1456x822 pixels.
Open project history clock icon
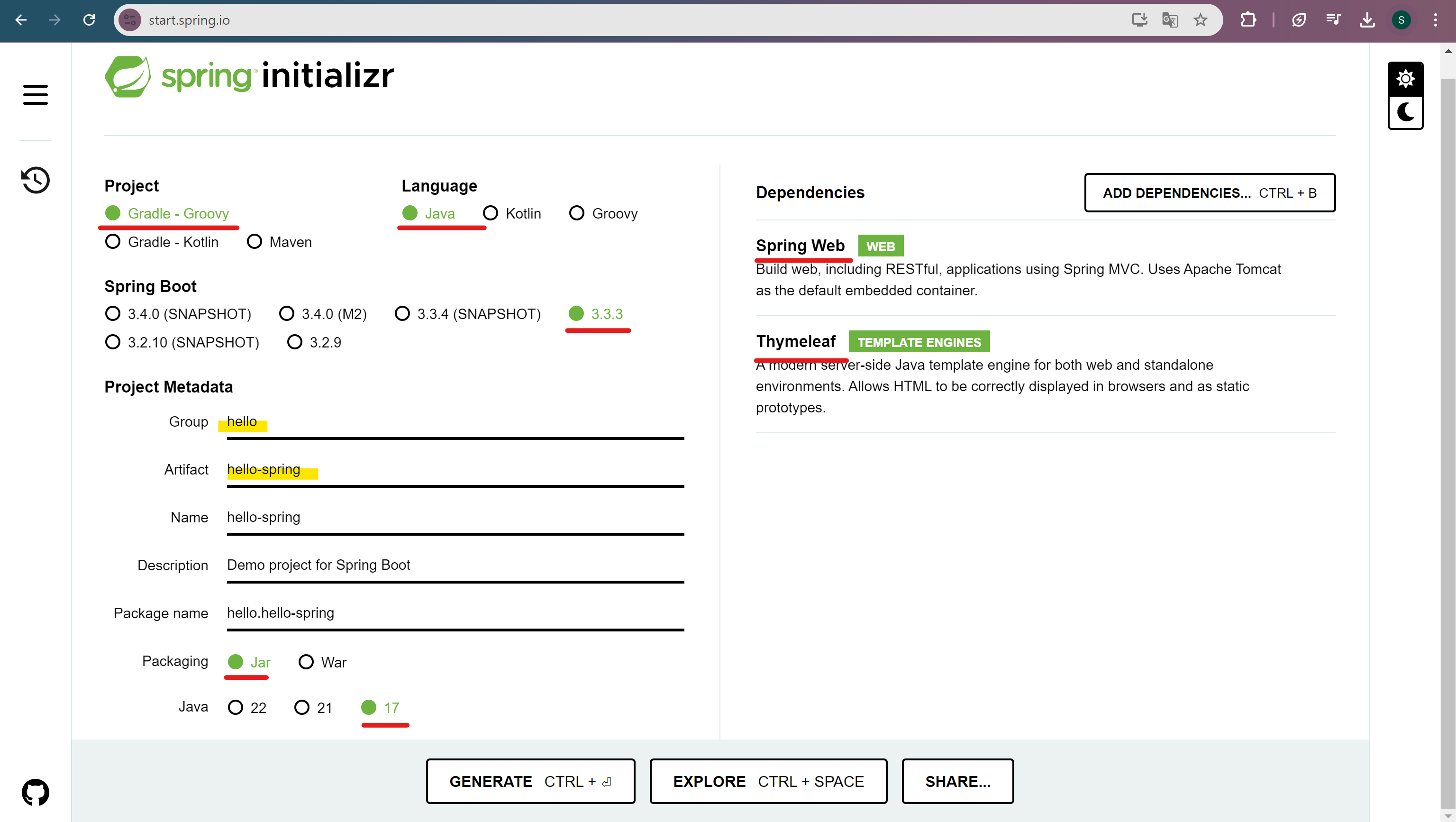tap(35, 180)
